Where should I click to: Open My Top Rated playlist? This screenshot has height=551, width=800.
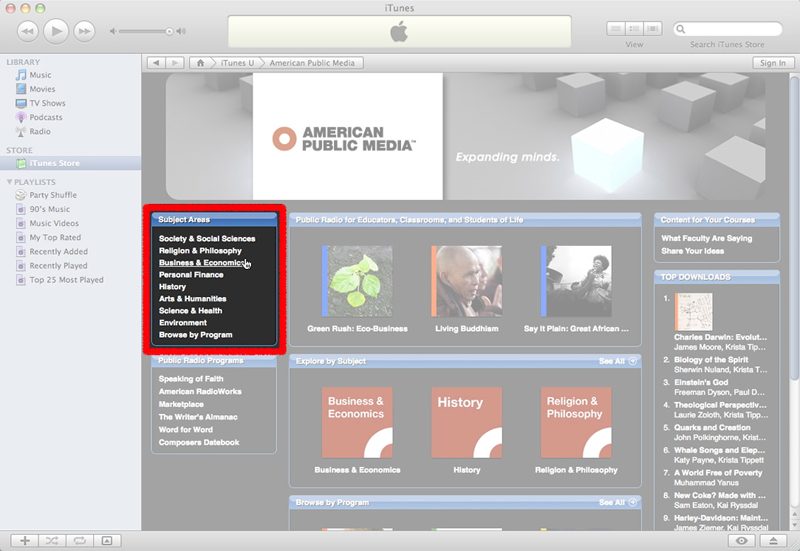pos(55,238)
